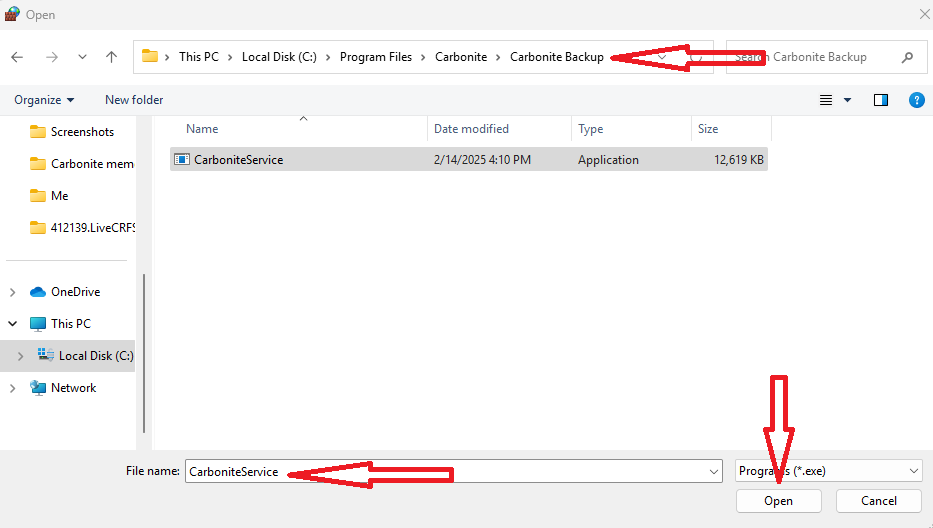Viewport: 933px width, 528px height.
Task: Click the Open button
Action: [778, 501]
